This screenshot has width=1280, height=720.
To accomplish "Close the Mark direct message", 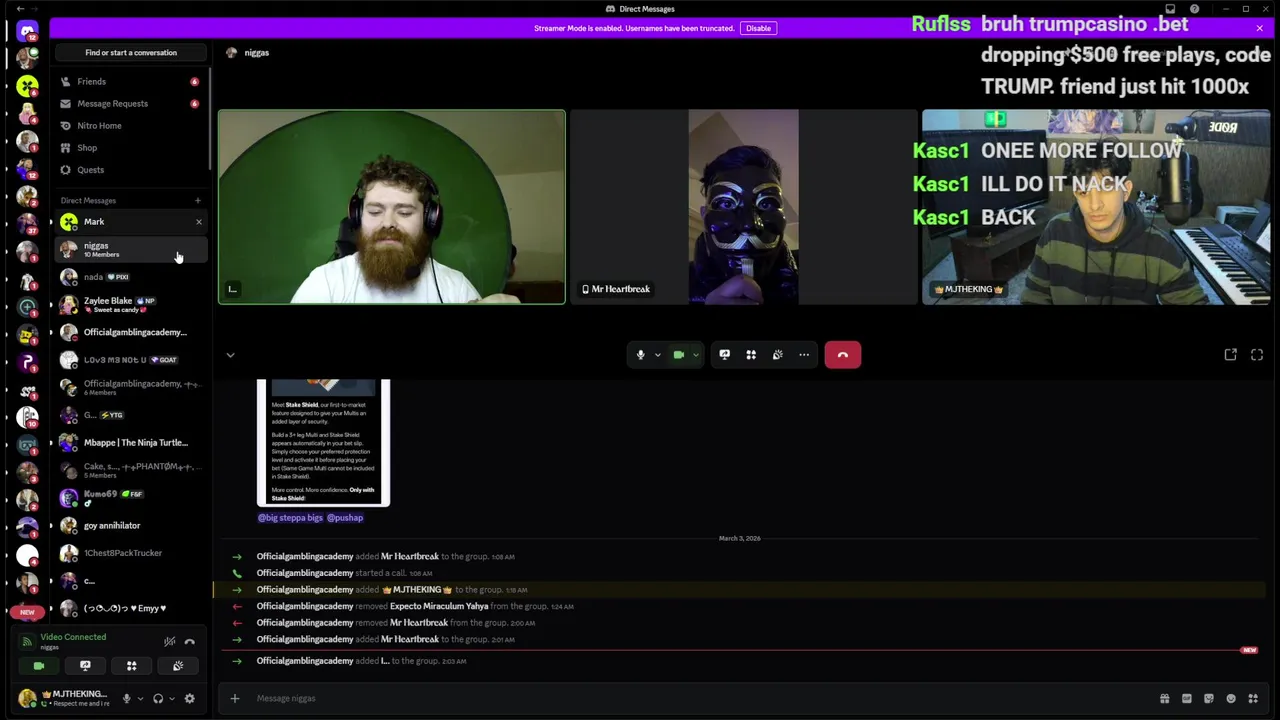I will (x=198, y=222).
